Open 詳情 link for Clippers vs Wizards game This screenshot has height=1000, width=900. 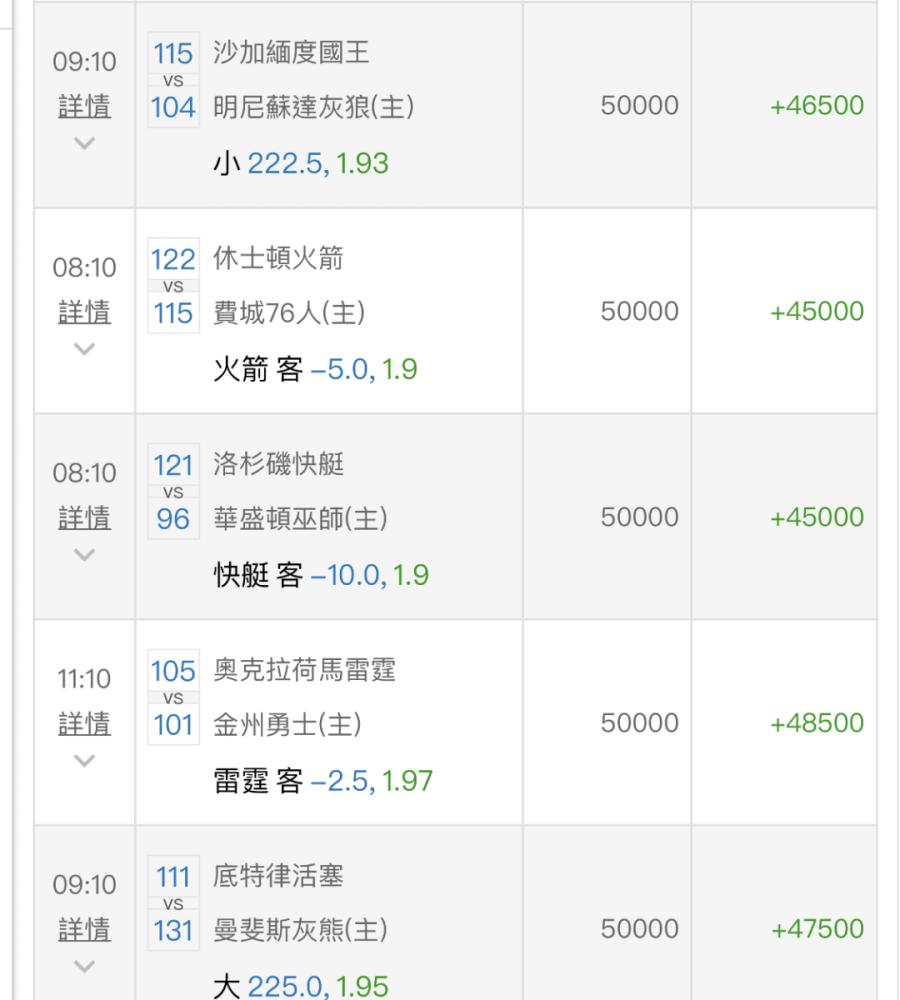(84, 517)
